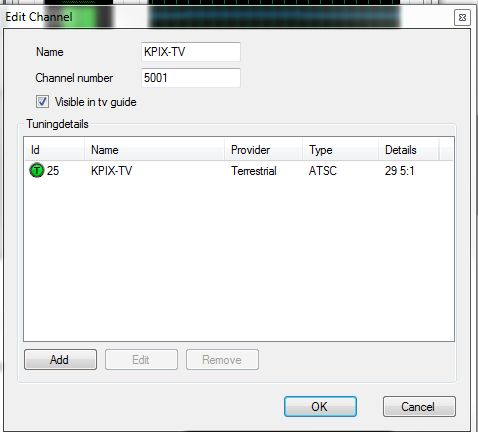Close the Edit Channel dialog
Viewport: 478px width, 432px height.
[x=462, y=17]
